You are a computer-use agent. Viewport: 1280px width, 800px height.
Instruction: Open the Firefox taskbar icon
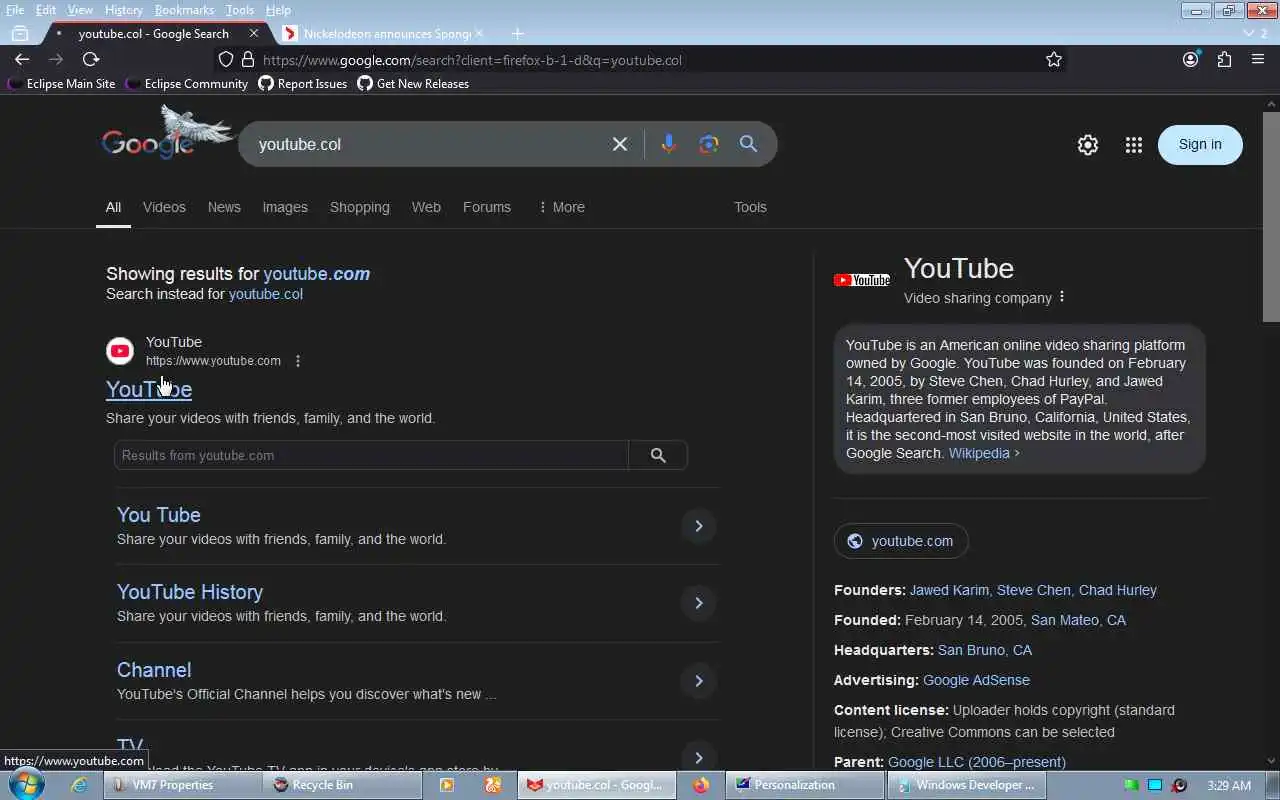click(700, 785)
